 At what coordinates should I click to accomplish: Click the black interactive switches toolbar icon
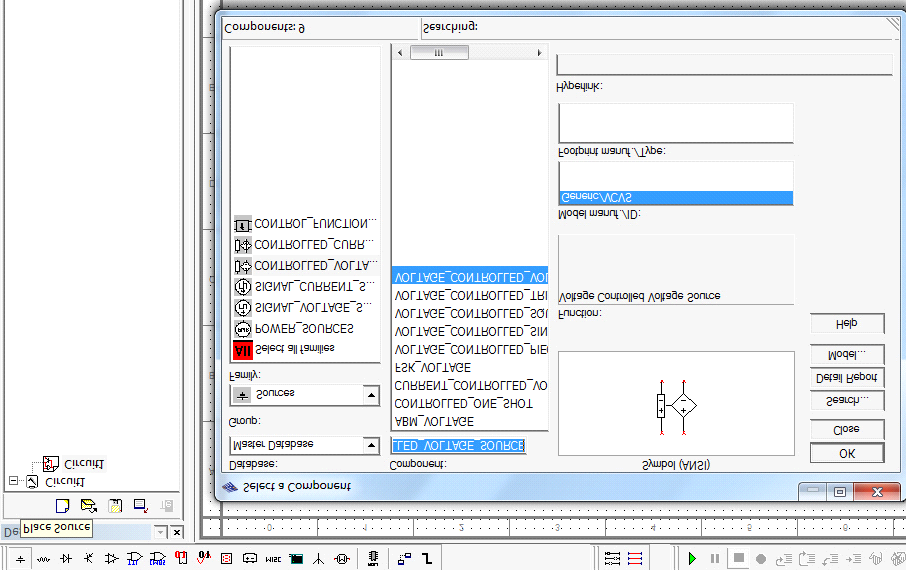click(612, 559)
